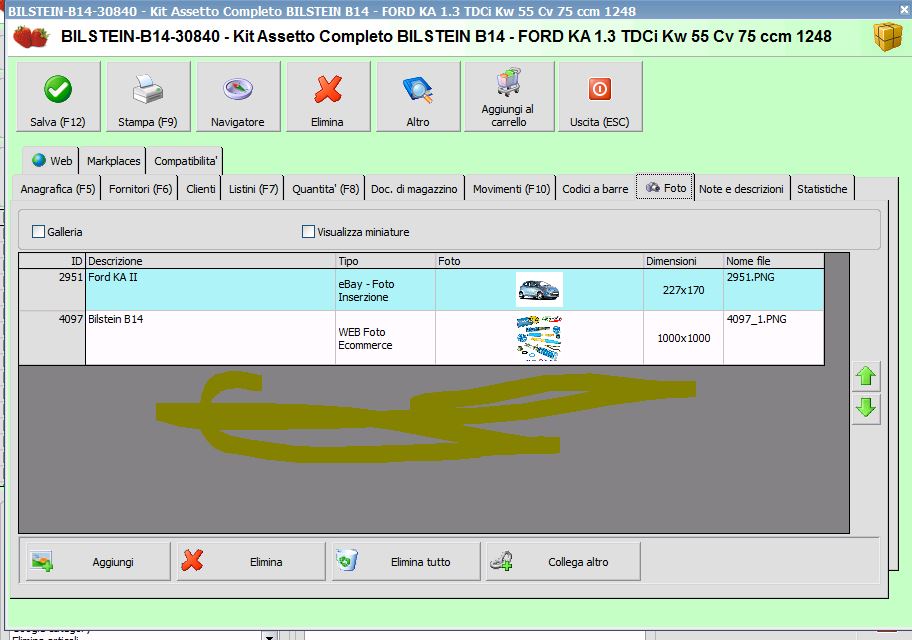Exit with the Uscita (ESC) button
Viewport: 912px width, 640px height.
click(x=600, y=97)
